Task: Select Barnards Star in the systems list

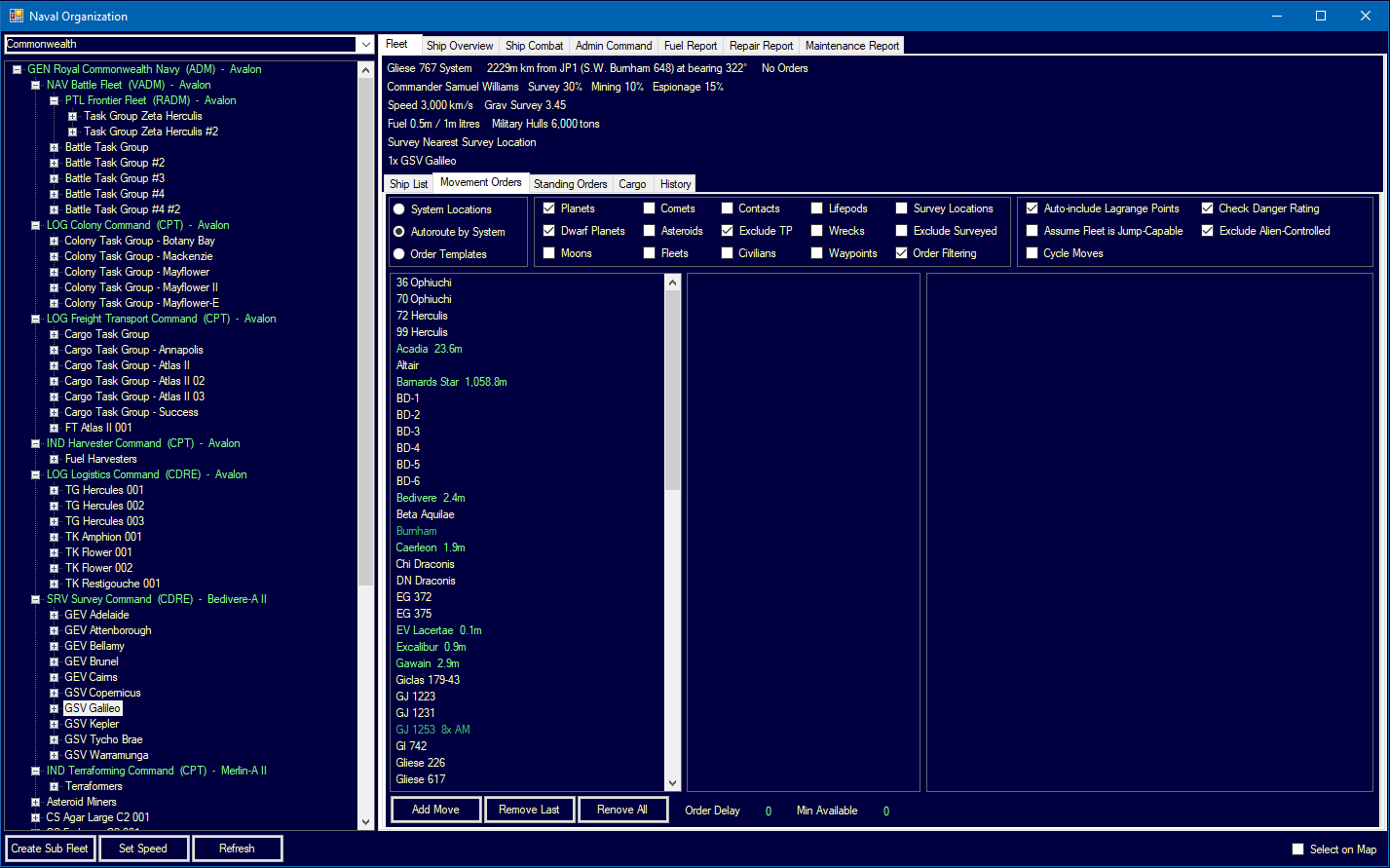Action: coord(452,382)
